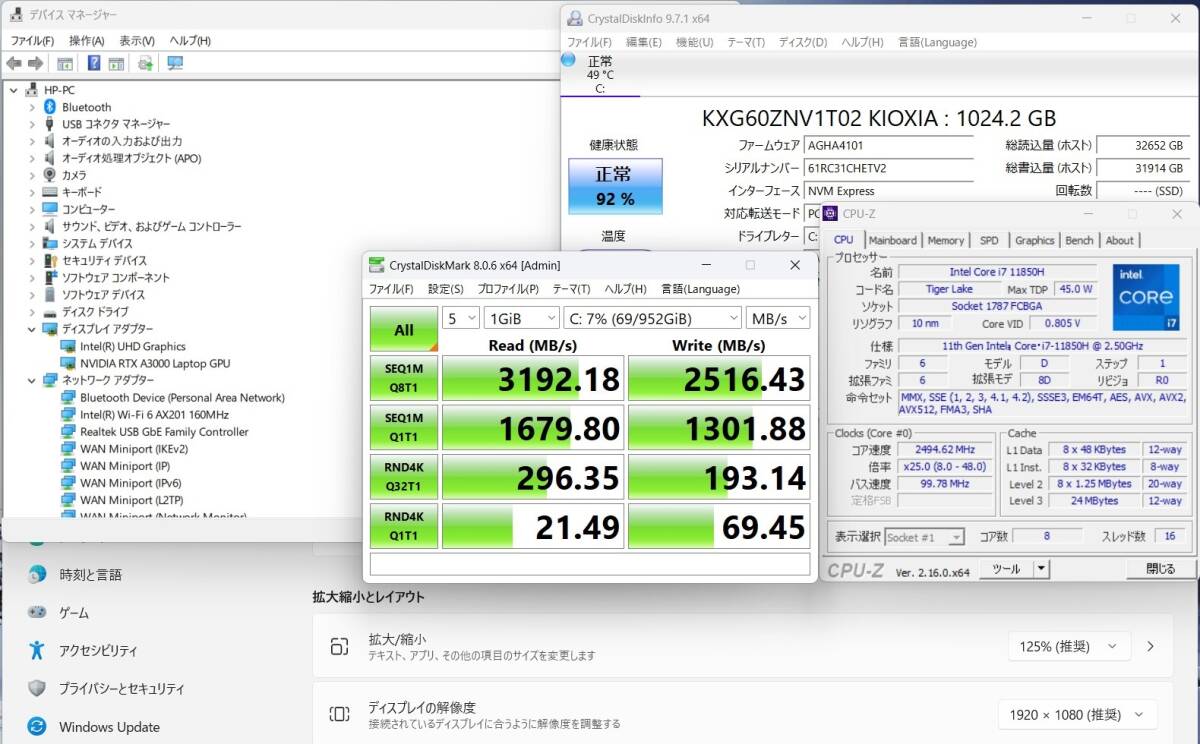Expand the Bluetooth device category
The height and width of the screenshot is (744, 1200).
(32, 107)
